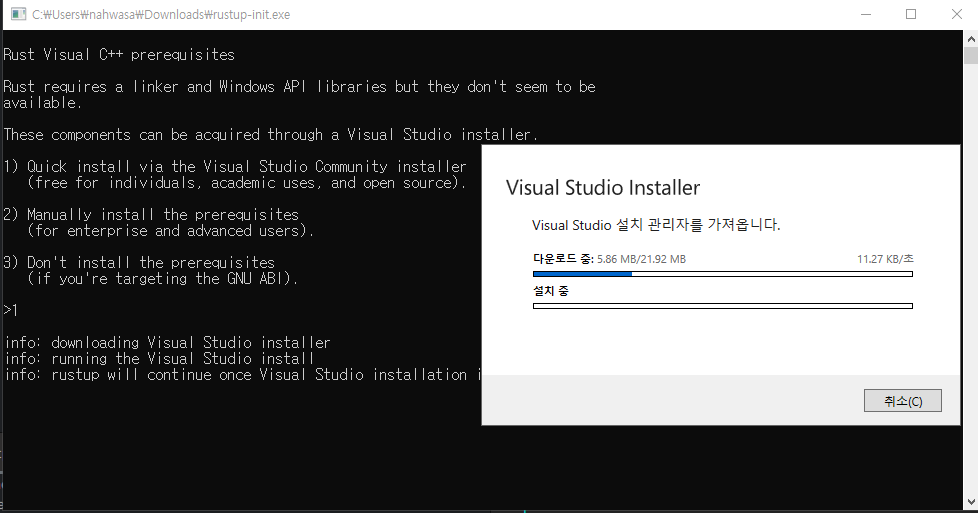Click the '다운로드 중:' label
The image size is (978, 513).
tap(563, 259)
